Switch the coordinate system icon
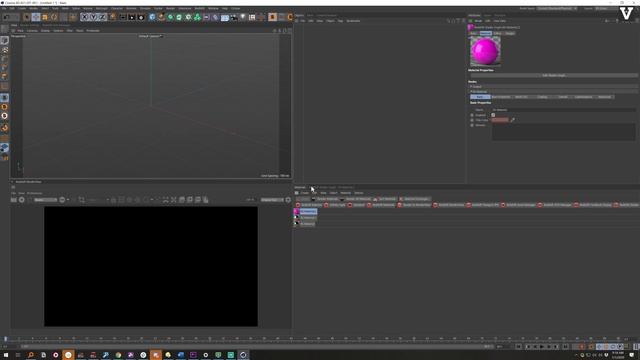 [113, 17]
